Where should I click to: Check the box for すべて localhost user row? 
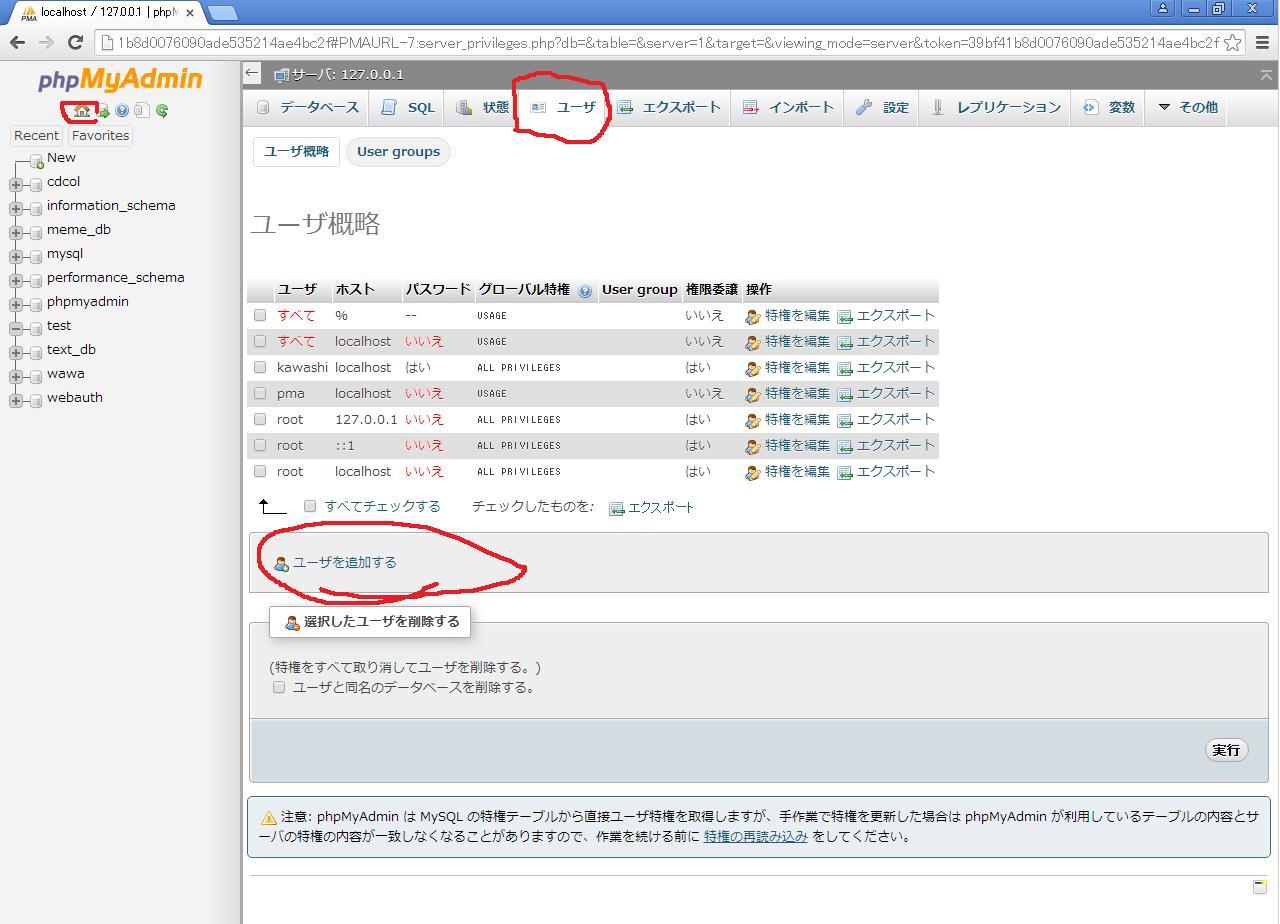[260, 341]
